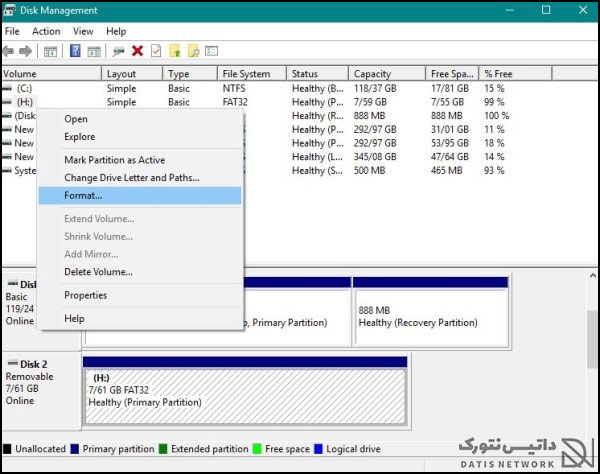Screen dimensions: 600x474
Task: Select the (H:) volume in the list
Action: (x=24, y=102)
